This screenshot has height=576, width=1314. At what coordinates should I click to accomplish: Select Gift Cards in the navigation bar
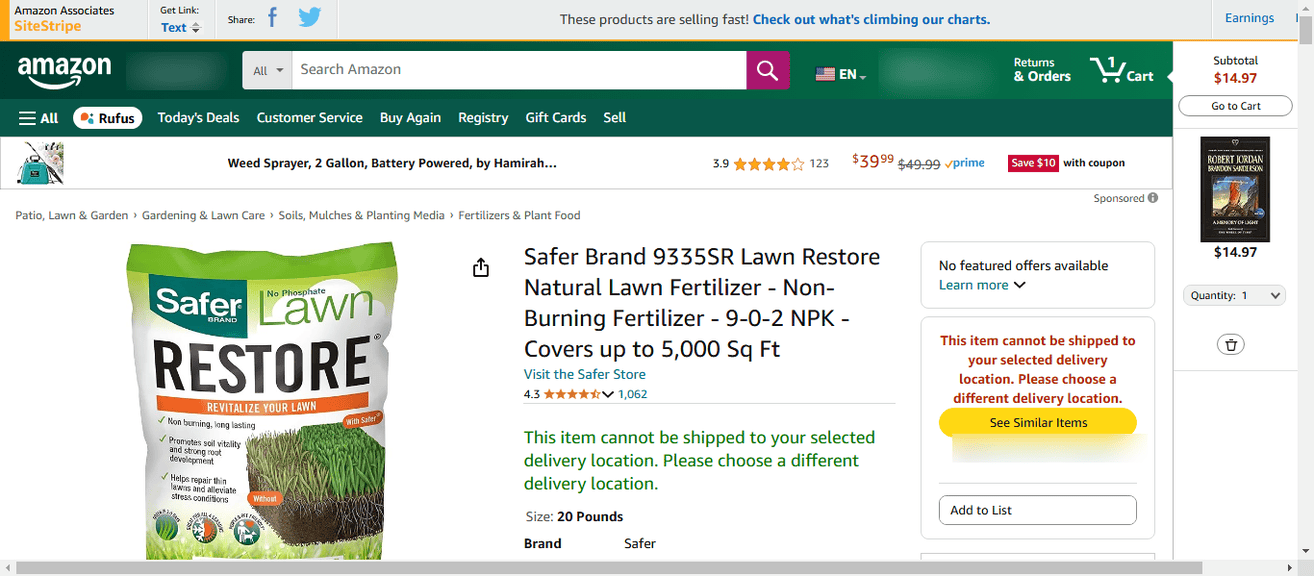pos(555,117)
